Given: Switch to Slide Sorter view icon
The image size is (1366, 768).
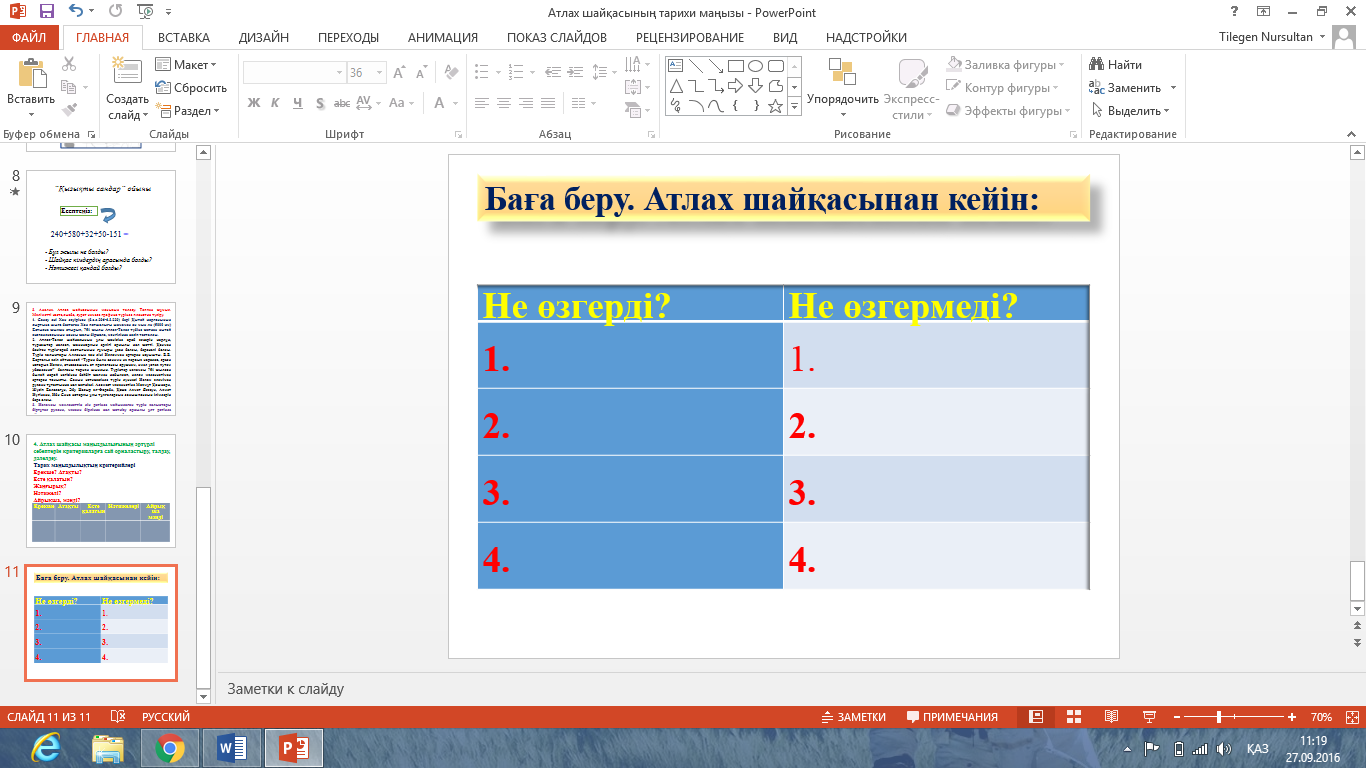Looking at the screenshot, I should click(x=1074, y=717).
